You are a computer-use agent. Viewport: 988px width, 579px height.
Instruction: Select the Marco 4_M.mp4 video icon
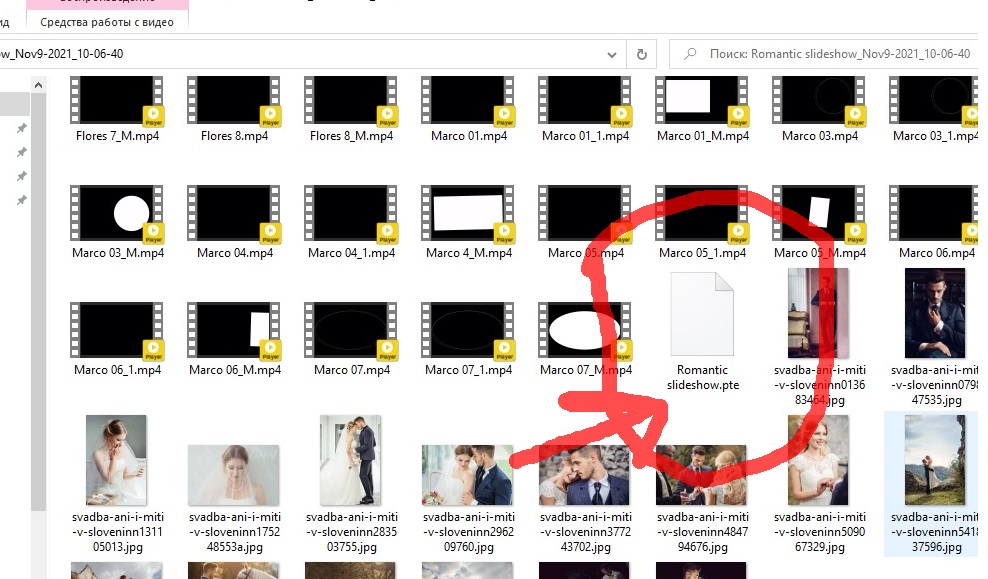coord(468,213)
